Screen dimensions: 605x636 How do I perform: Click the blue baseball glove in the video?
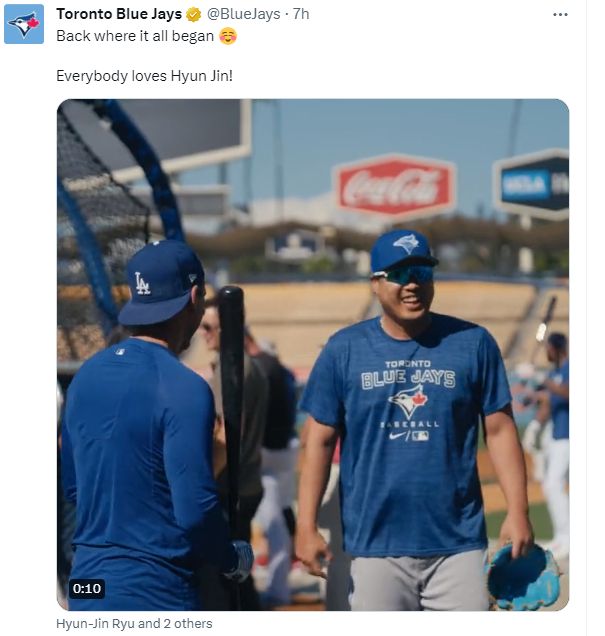[x=520, y=575]
